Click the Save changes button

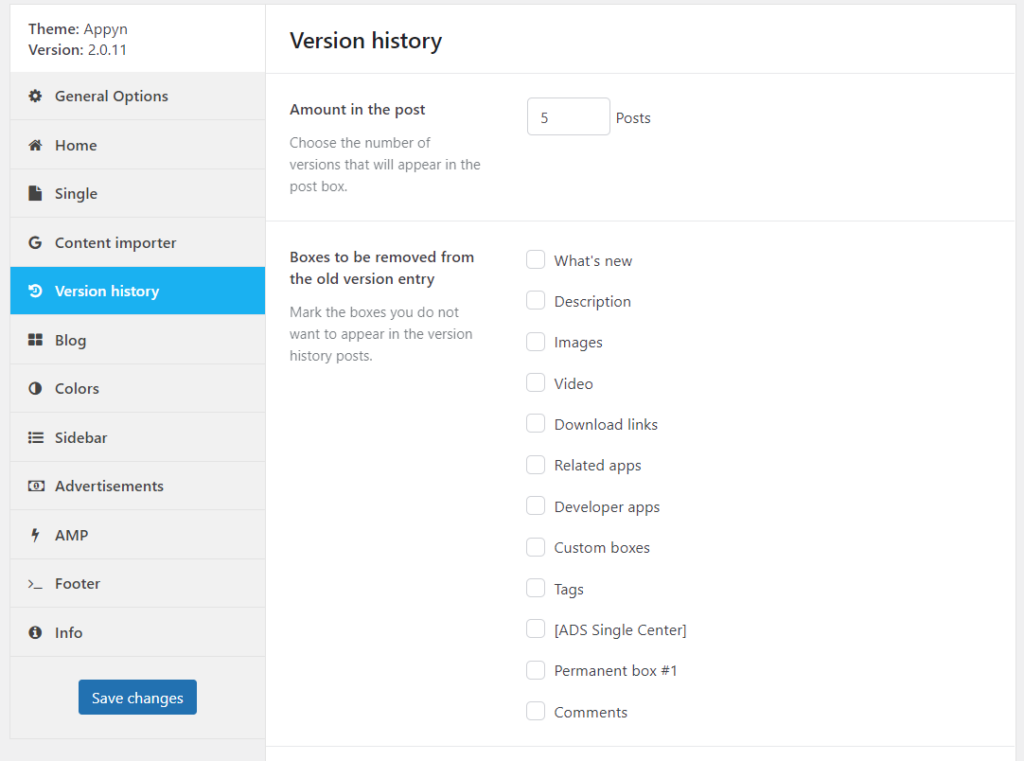(x=137, y=697)
